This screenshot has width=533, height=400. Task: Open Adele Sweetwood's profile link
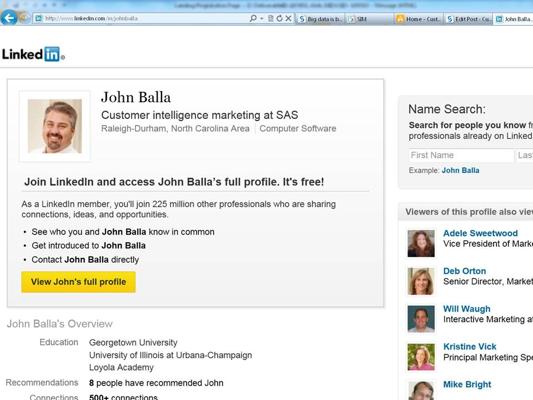click(480, 233)
